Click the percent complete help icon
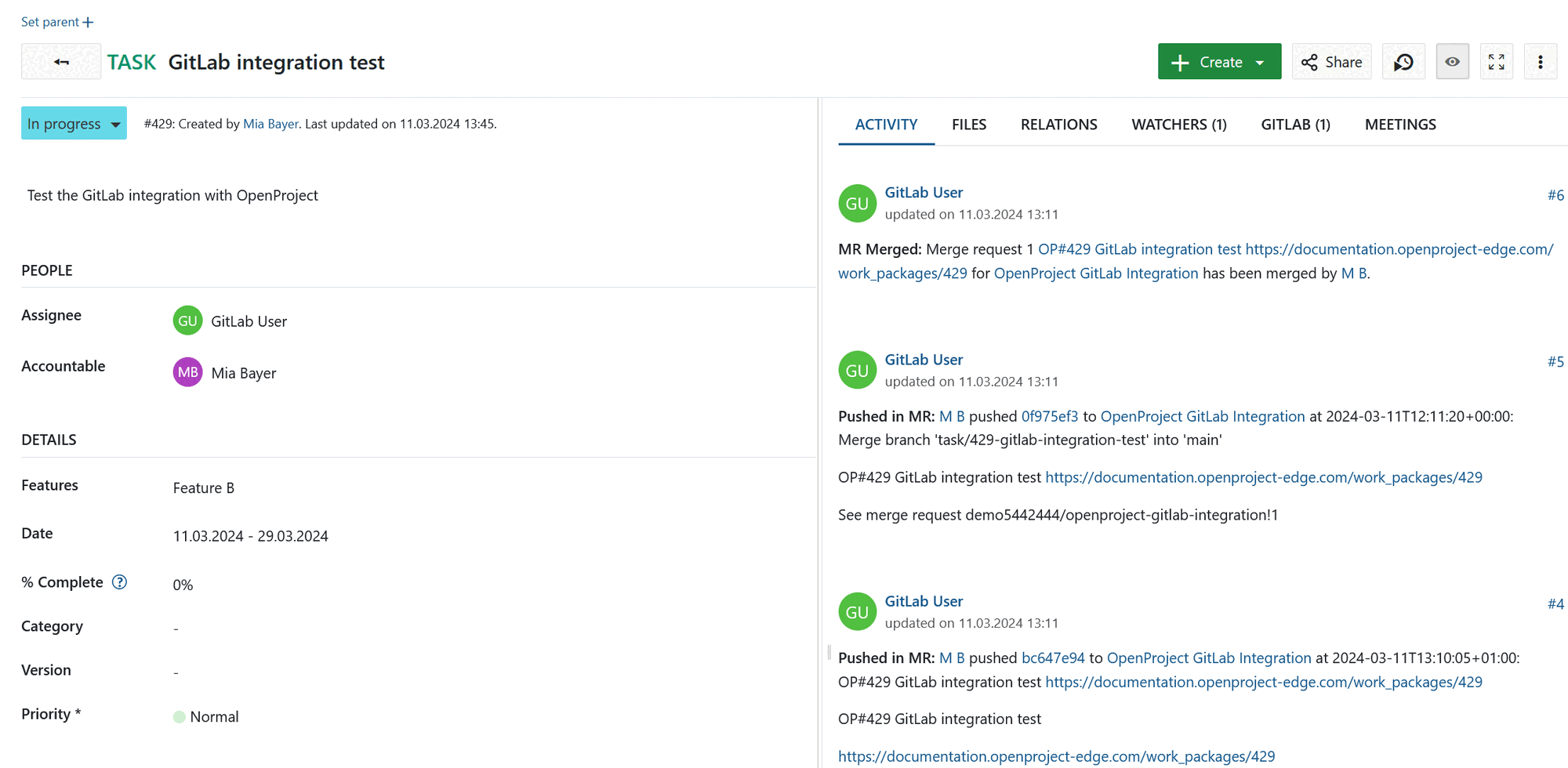Image resolution: width=1568 pixels, height=768 pixels. click(x=120, y=582)
